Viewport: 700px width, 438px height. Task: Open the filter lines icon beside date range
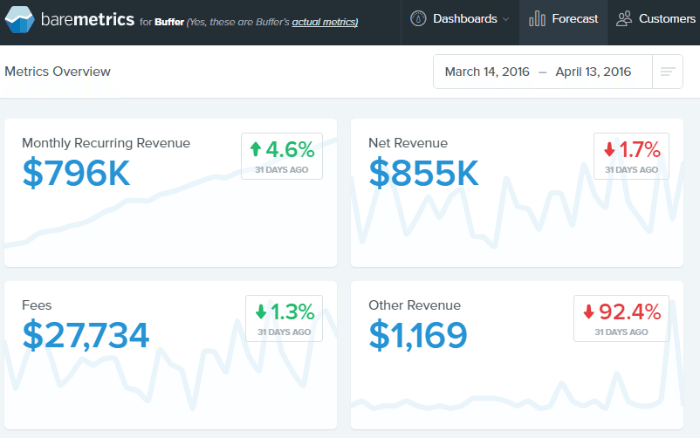tap(667, 72)
